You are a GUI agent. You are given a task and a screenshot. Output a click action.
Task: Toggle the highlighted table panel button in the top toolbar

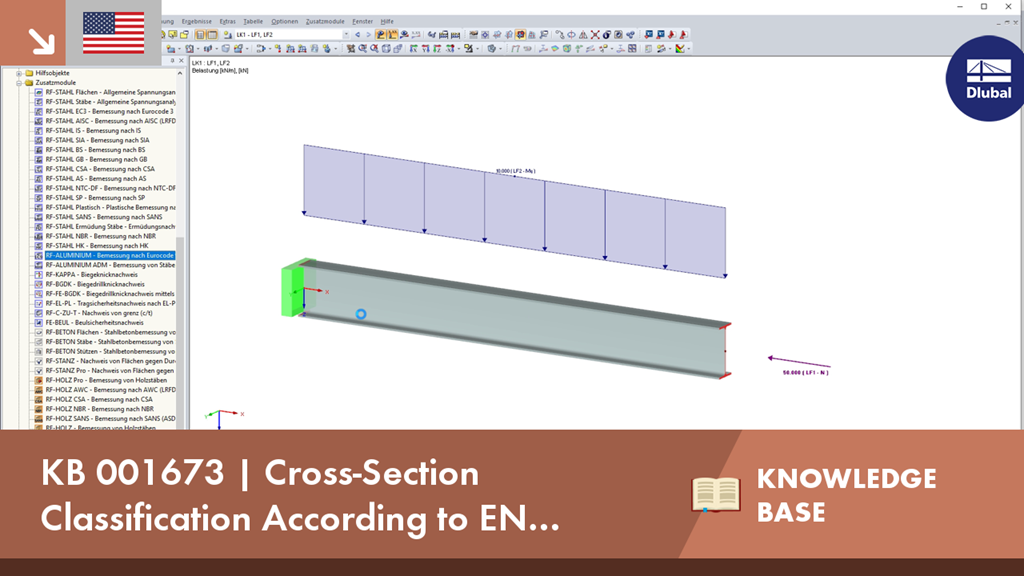pyautogui.click(x=212, y=35)
